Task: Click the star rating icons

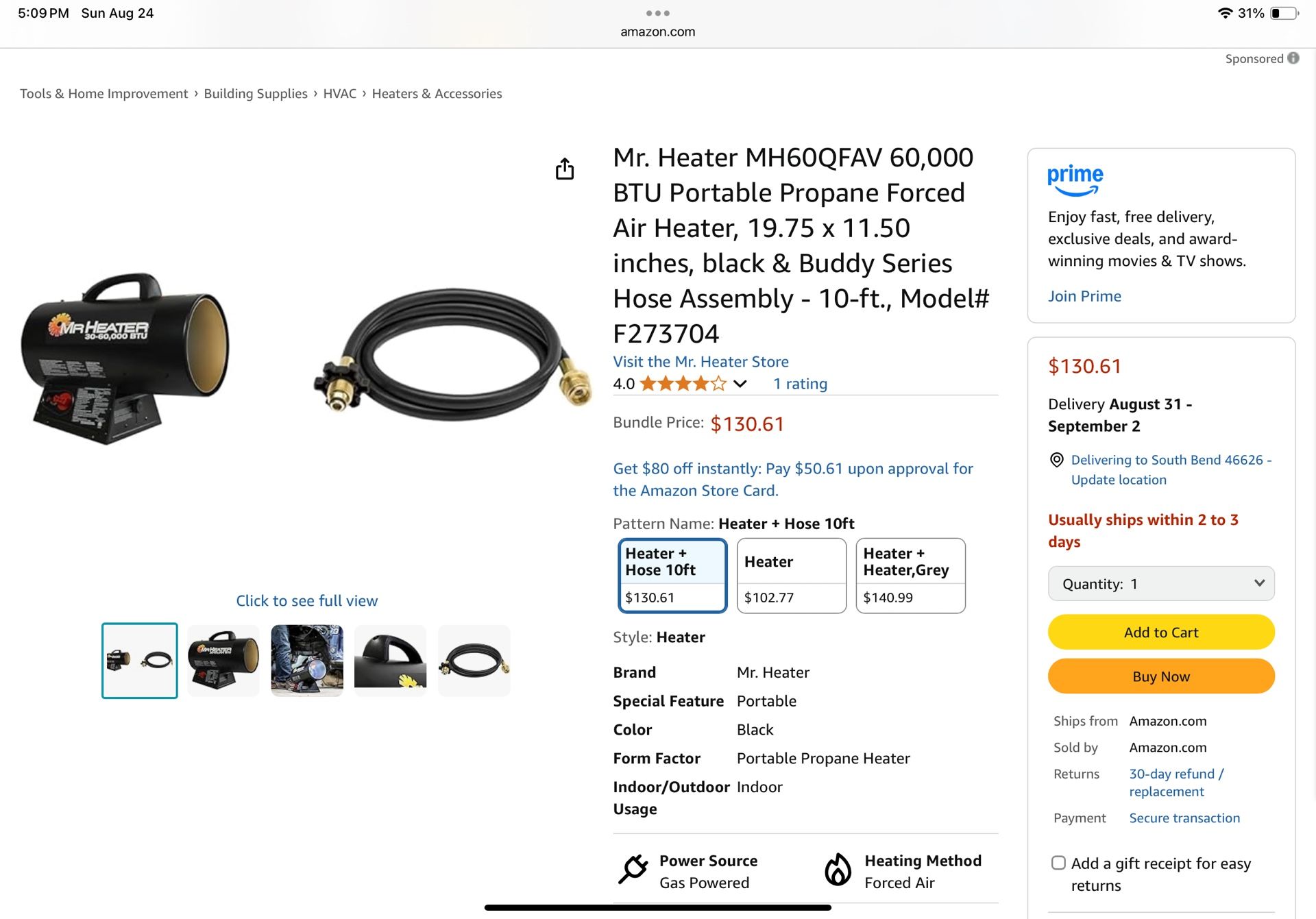Action: [x=683, y=384]
